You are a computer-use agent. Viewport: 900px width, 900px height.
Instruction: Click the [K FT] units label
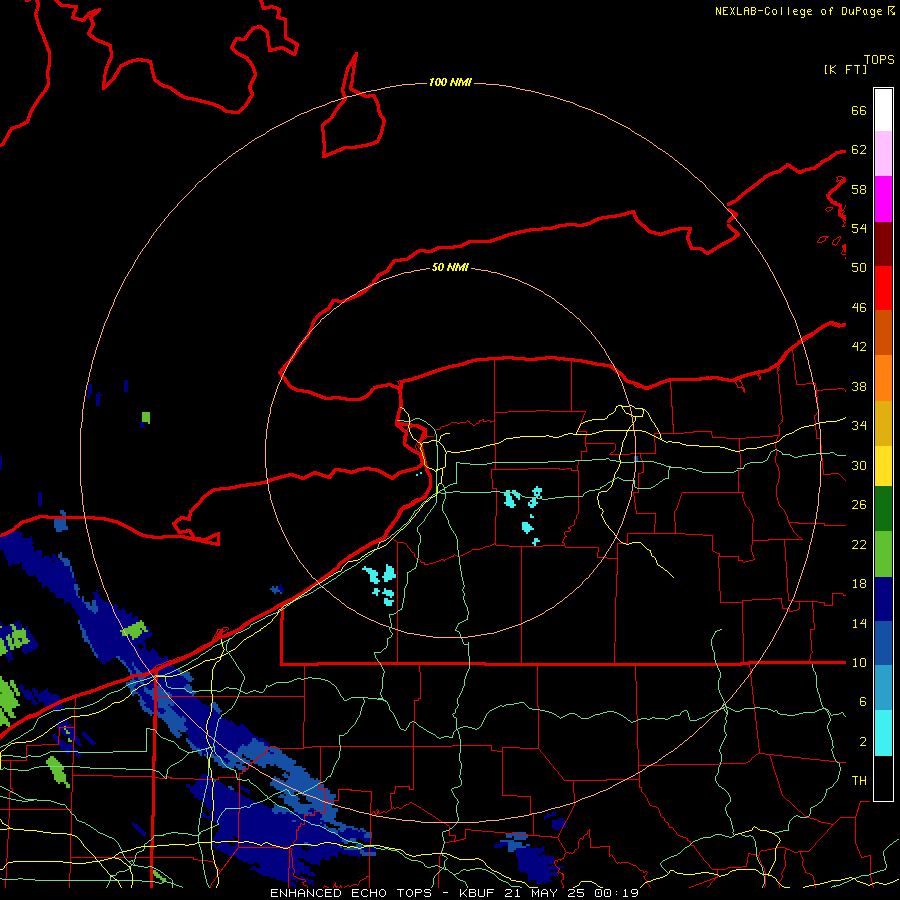click(x=845, y=70)
